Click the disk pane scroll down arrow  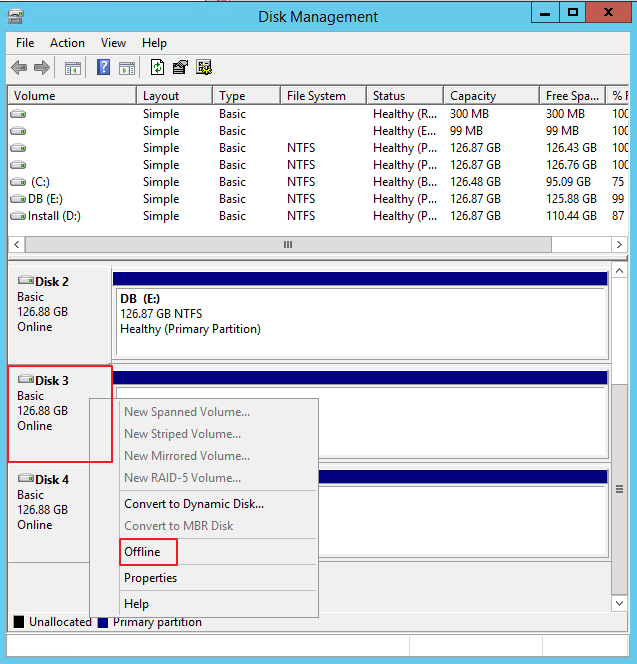coord(619,603)
